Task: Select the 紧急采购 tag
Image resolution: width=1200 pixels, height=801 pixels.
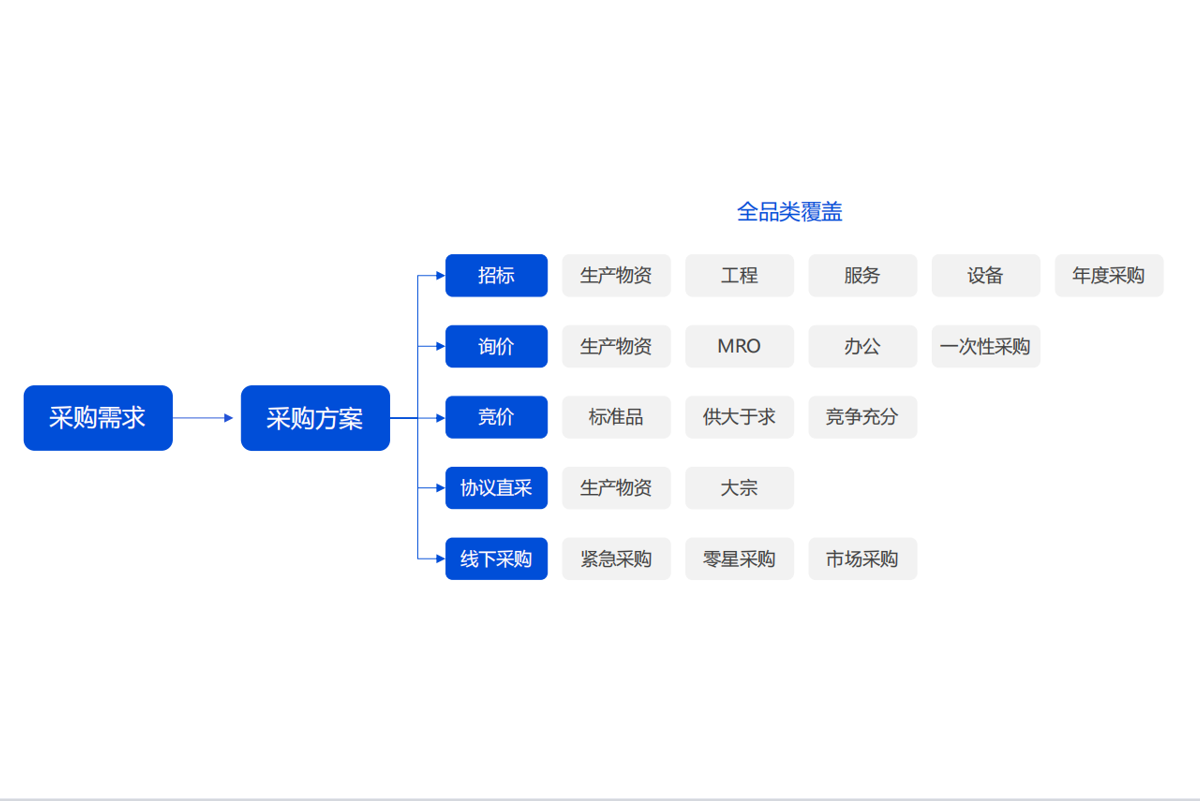Action: [x=616, y=559]
